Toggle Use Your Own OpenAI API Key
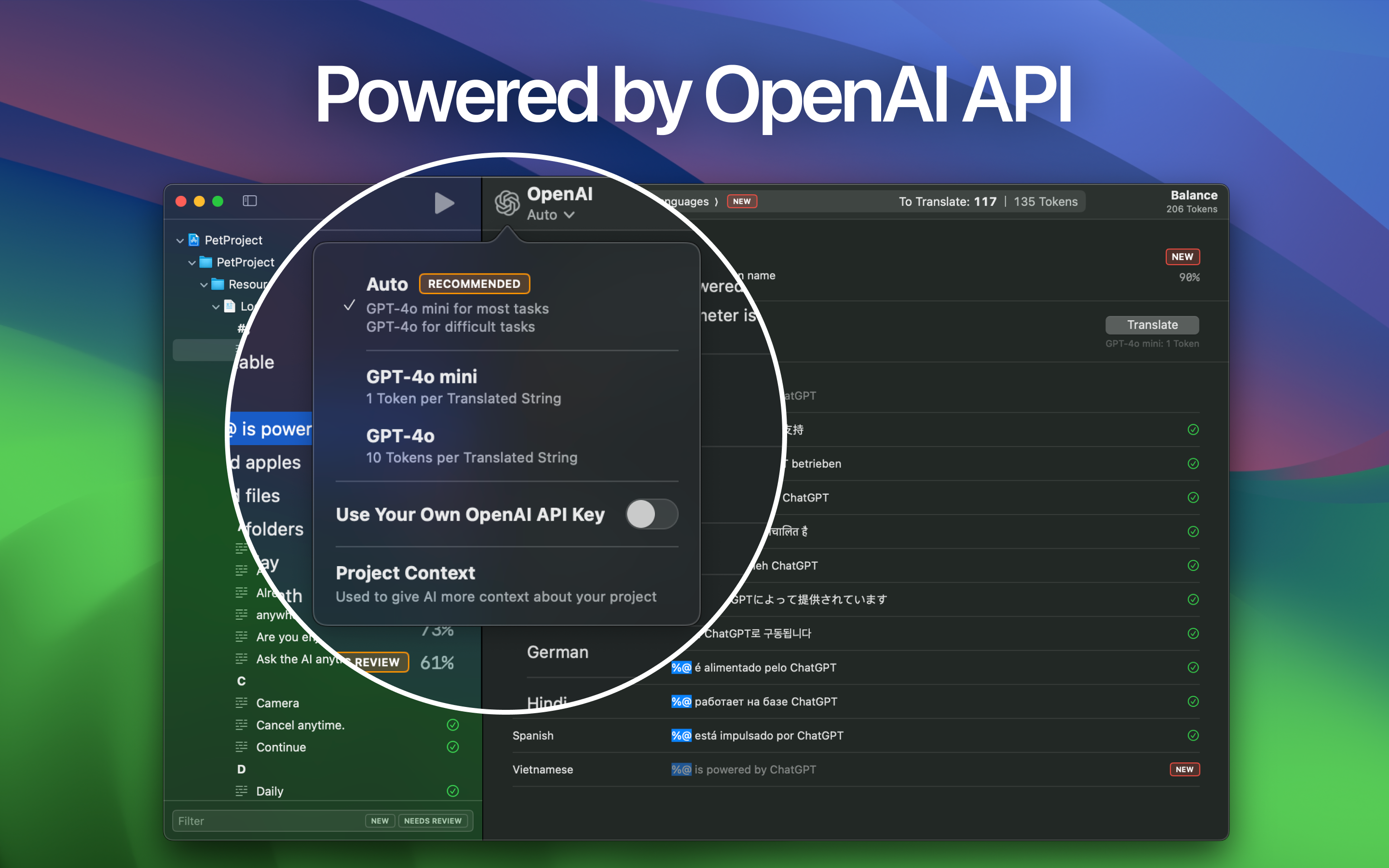 tap(652, 514)
